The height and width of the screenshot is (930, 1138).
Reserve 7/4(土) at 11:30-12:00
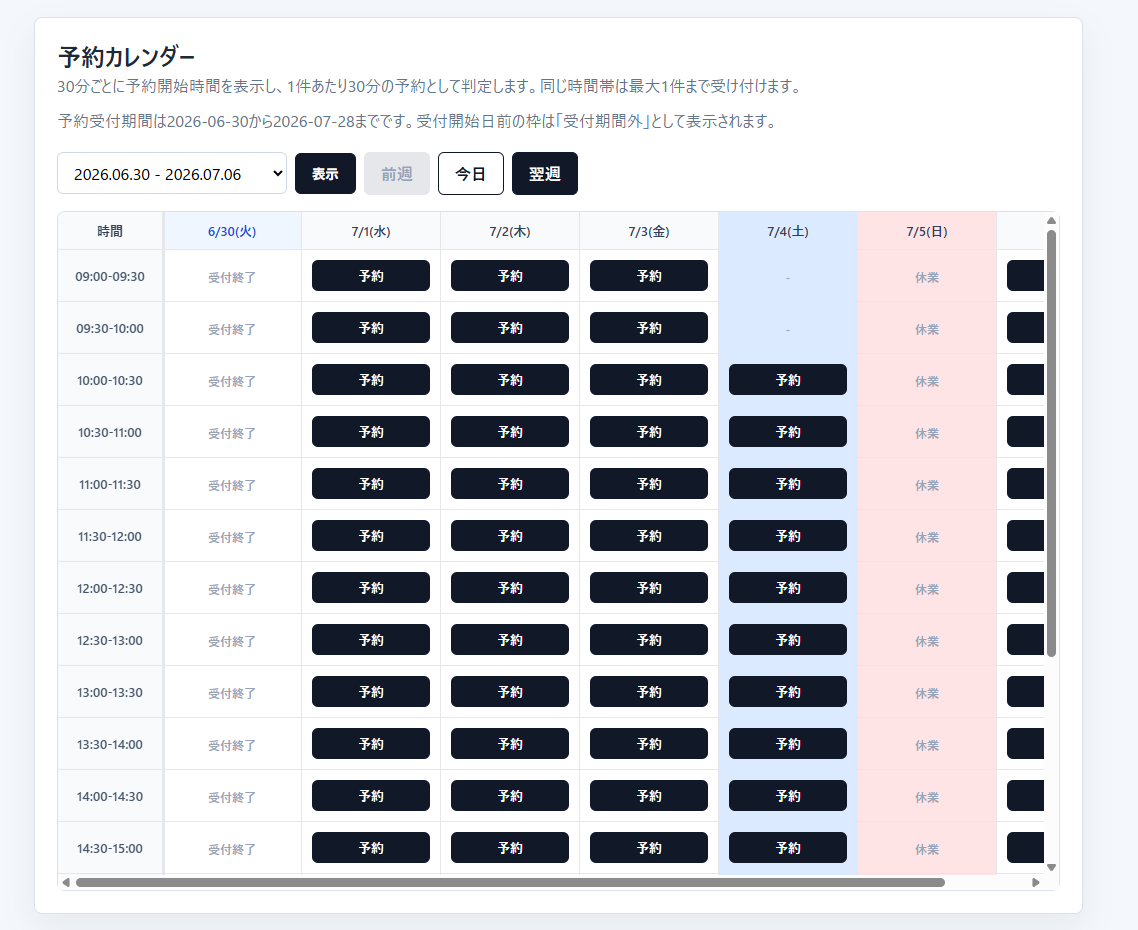point(787,536)
